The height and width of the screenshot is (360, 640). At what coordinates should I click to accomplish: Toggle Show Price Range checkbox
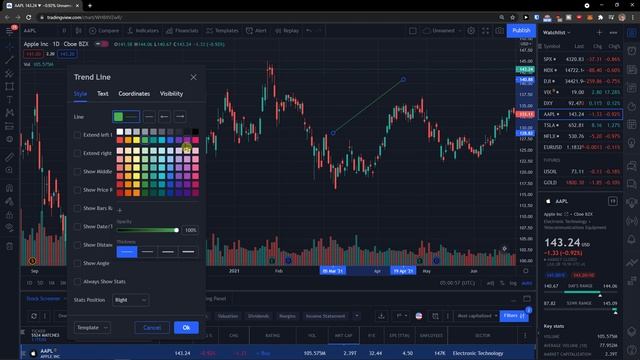(x=78, y=190)
